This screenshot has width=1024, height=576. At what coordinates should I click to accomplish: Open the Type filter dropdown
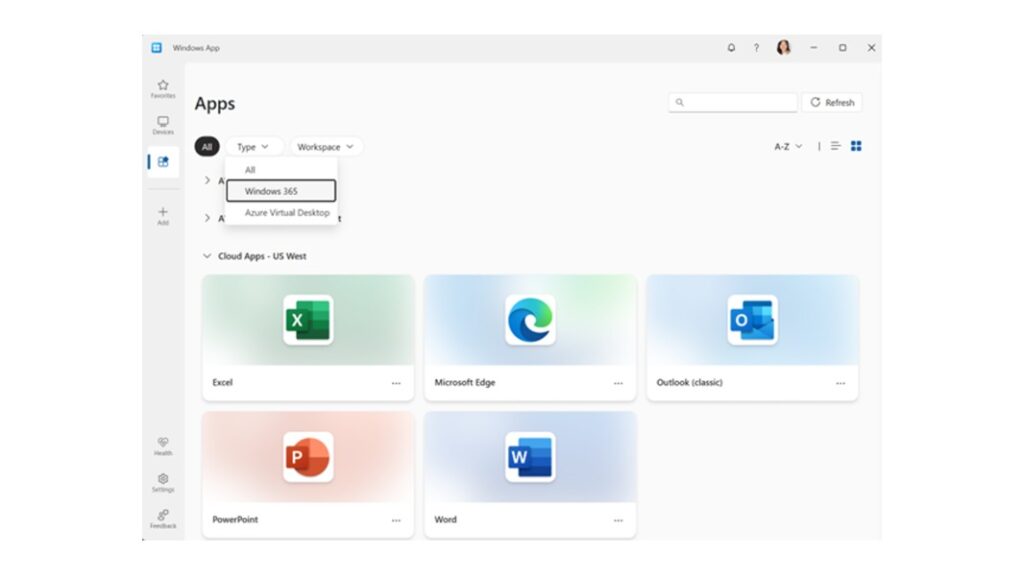(253, 147)
